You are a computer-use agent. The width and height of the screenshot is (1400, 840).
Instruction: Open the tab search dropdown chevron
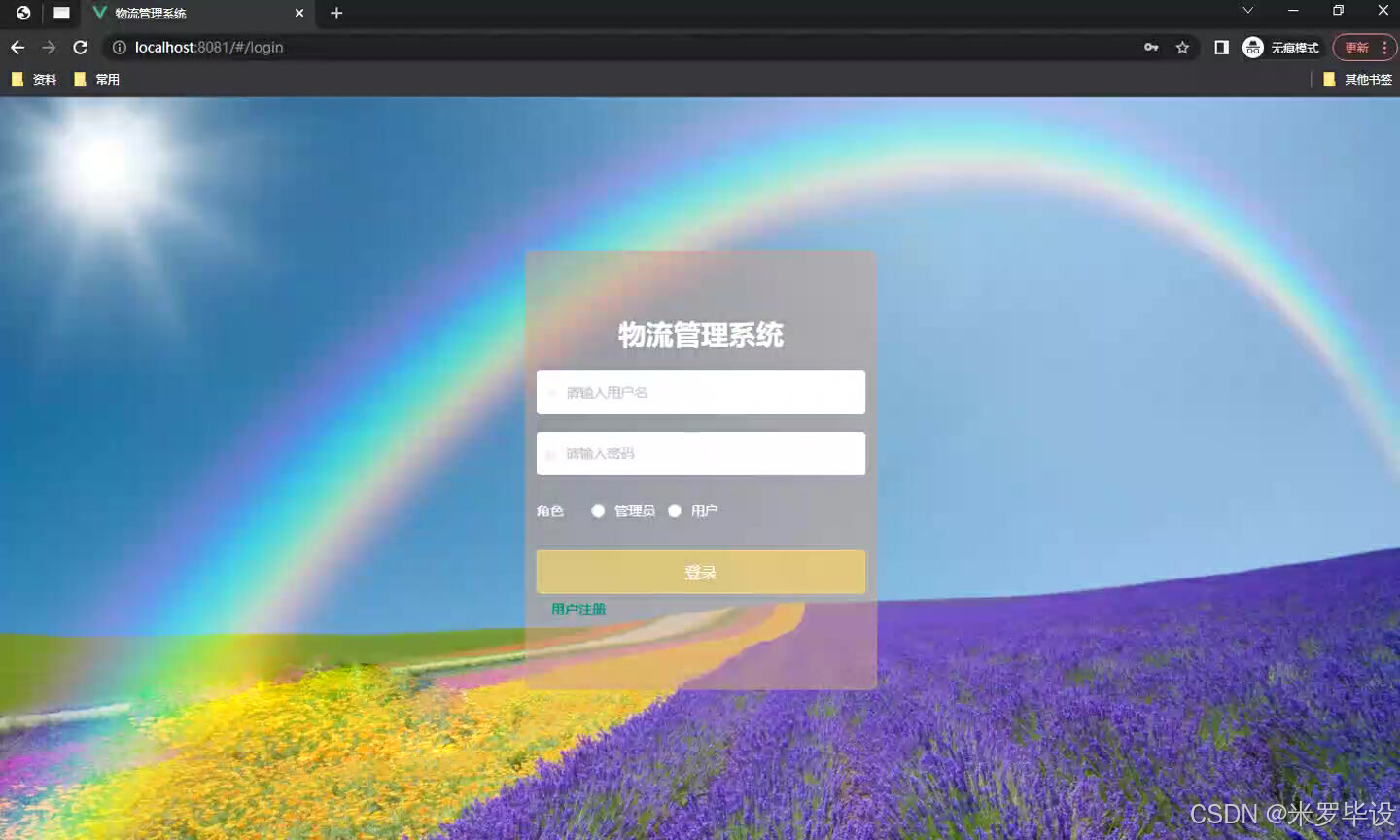click(x=1248, y=10)
